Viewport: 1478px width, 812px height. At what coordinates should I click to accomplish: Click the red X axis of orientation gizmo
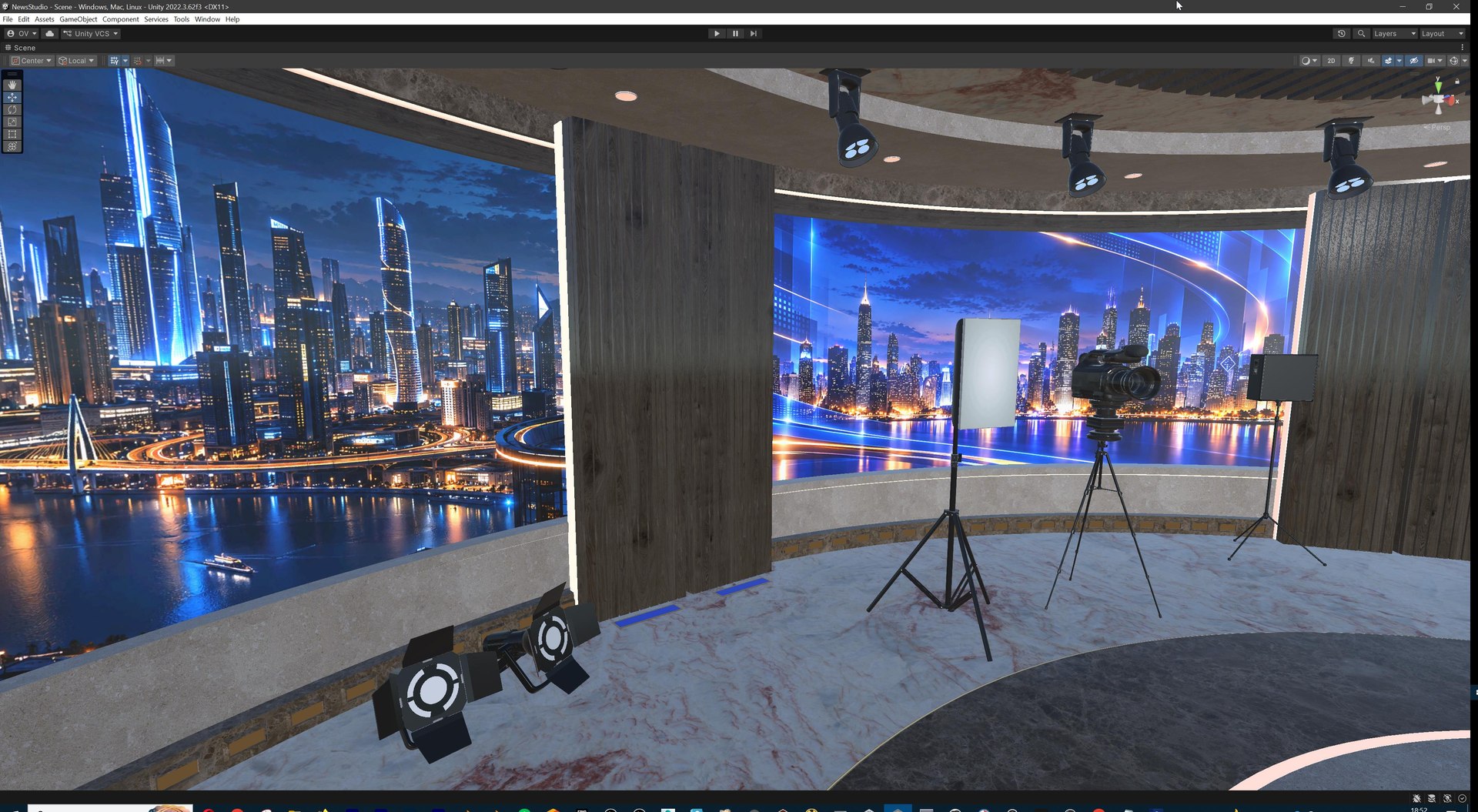pos(1452,101)
